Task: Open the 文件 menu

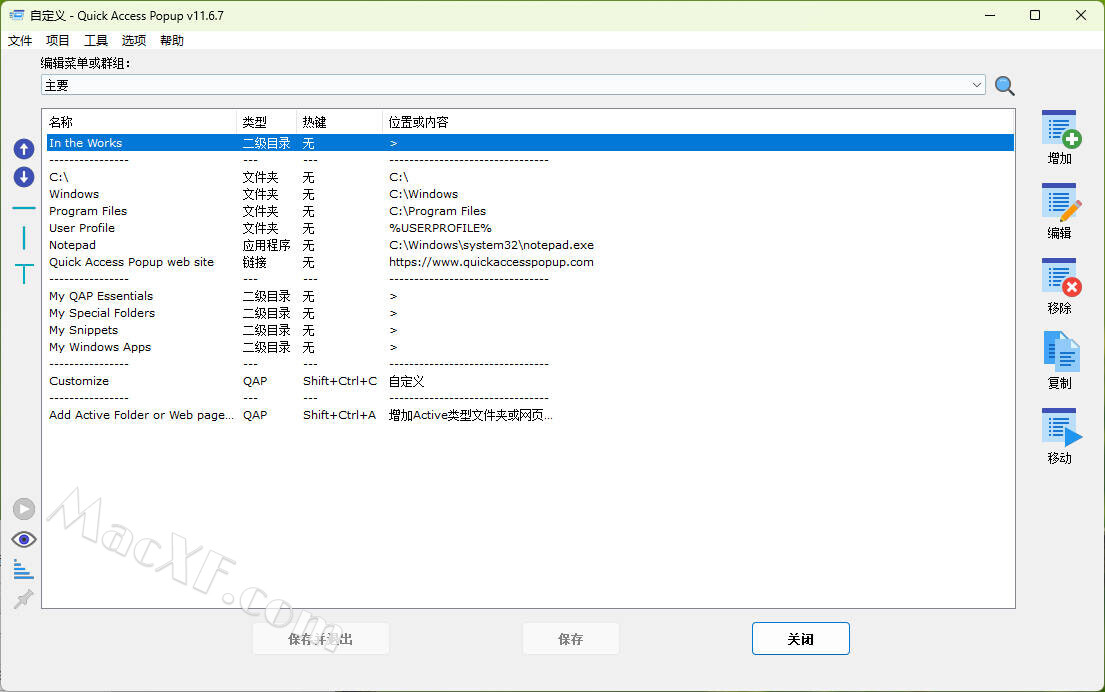Action: (x=20, y=41)
